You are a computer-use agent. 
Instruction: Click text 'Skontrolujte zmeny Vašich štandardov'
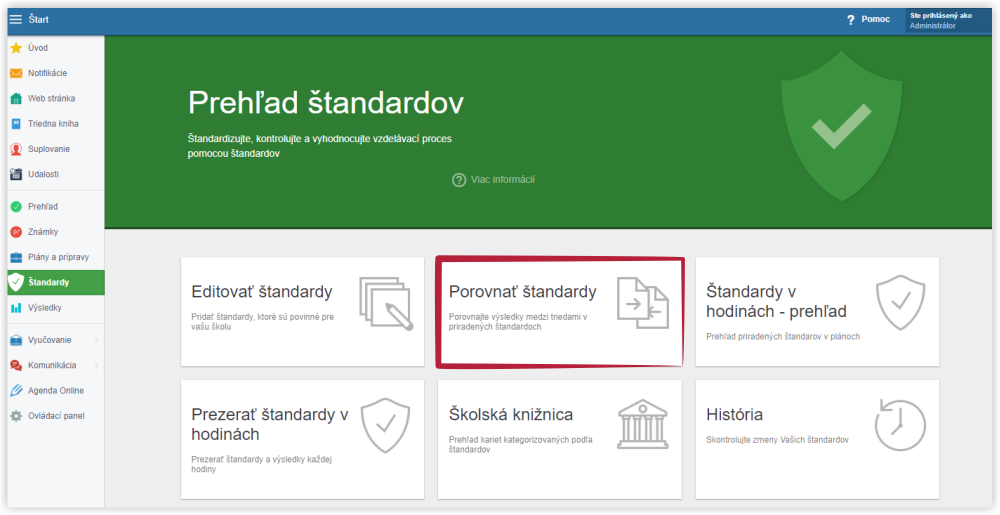coord(777,440)
